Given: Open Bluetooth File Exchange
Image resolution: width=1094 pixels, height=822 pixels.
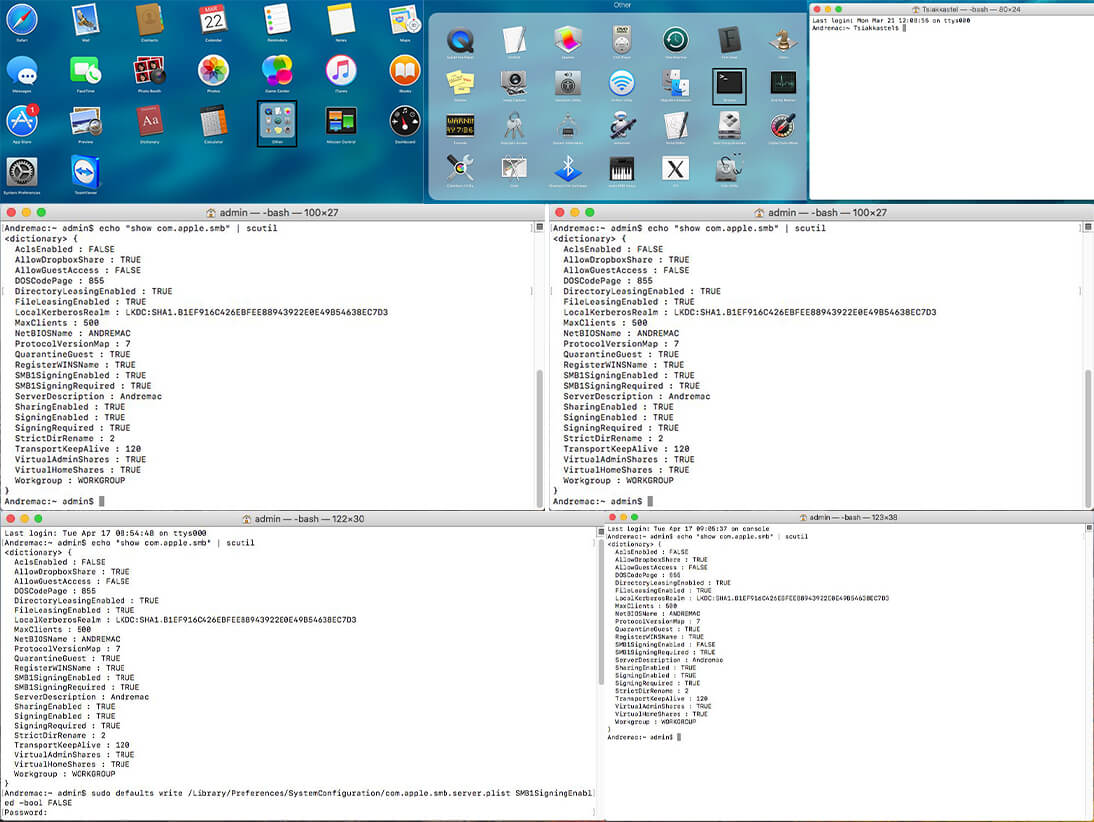Looking at the screenshot, I should [x=568, y=168].
